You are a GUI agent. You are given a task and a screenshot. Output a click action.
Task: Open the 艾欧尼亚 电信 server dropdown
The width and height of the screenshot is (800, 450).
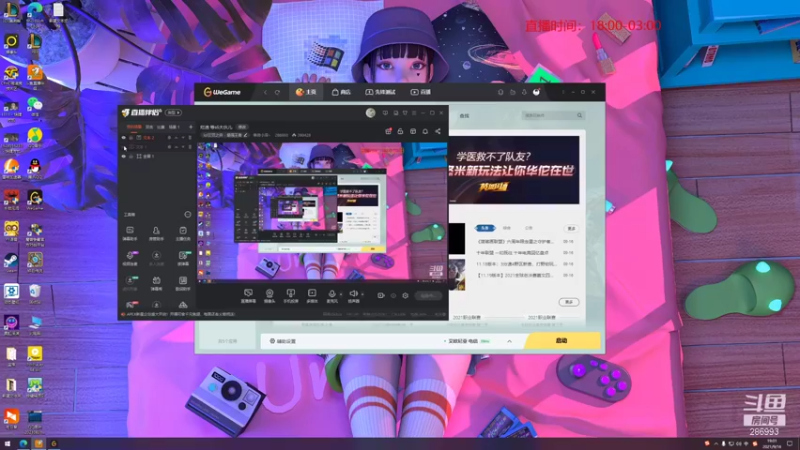tap(467, 341)
